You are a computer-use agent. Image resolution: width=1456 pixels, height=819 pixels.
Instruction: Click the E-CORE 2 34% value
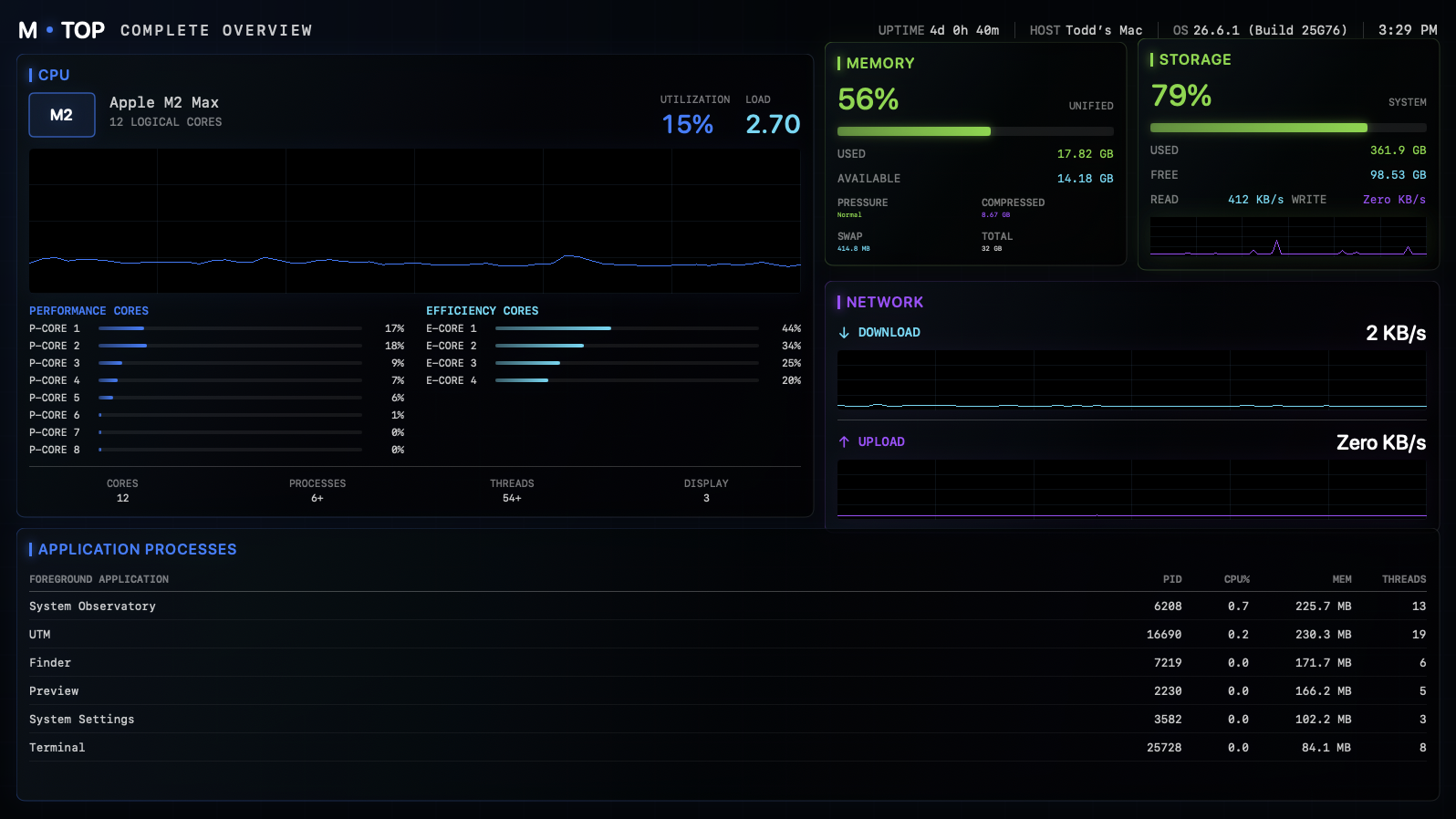(x=791, y=346)
